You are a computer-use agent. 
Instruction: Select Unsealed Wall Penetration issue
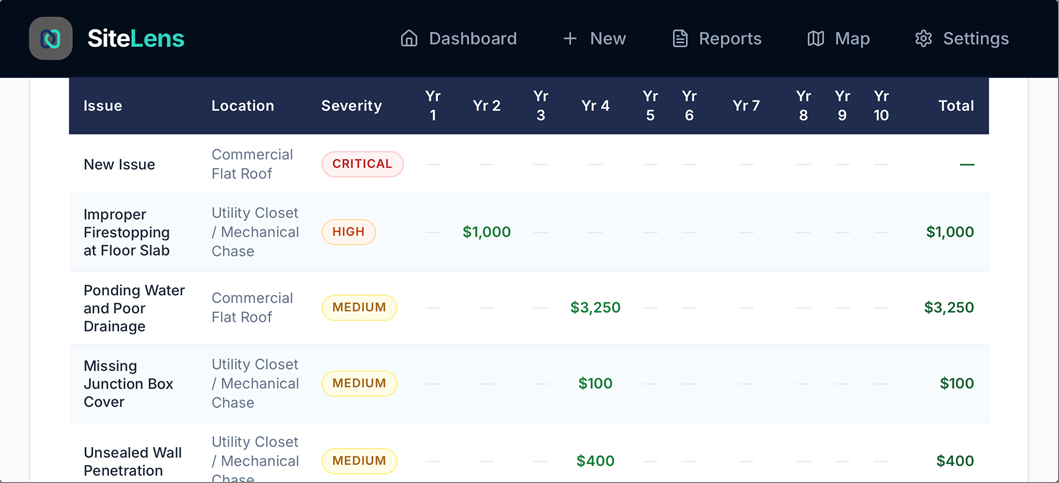click(133, 461)
